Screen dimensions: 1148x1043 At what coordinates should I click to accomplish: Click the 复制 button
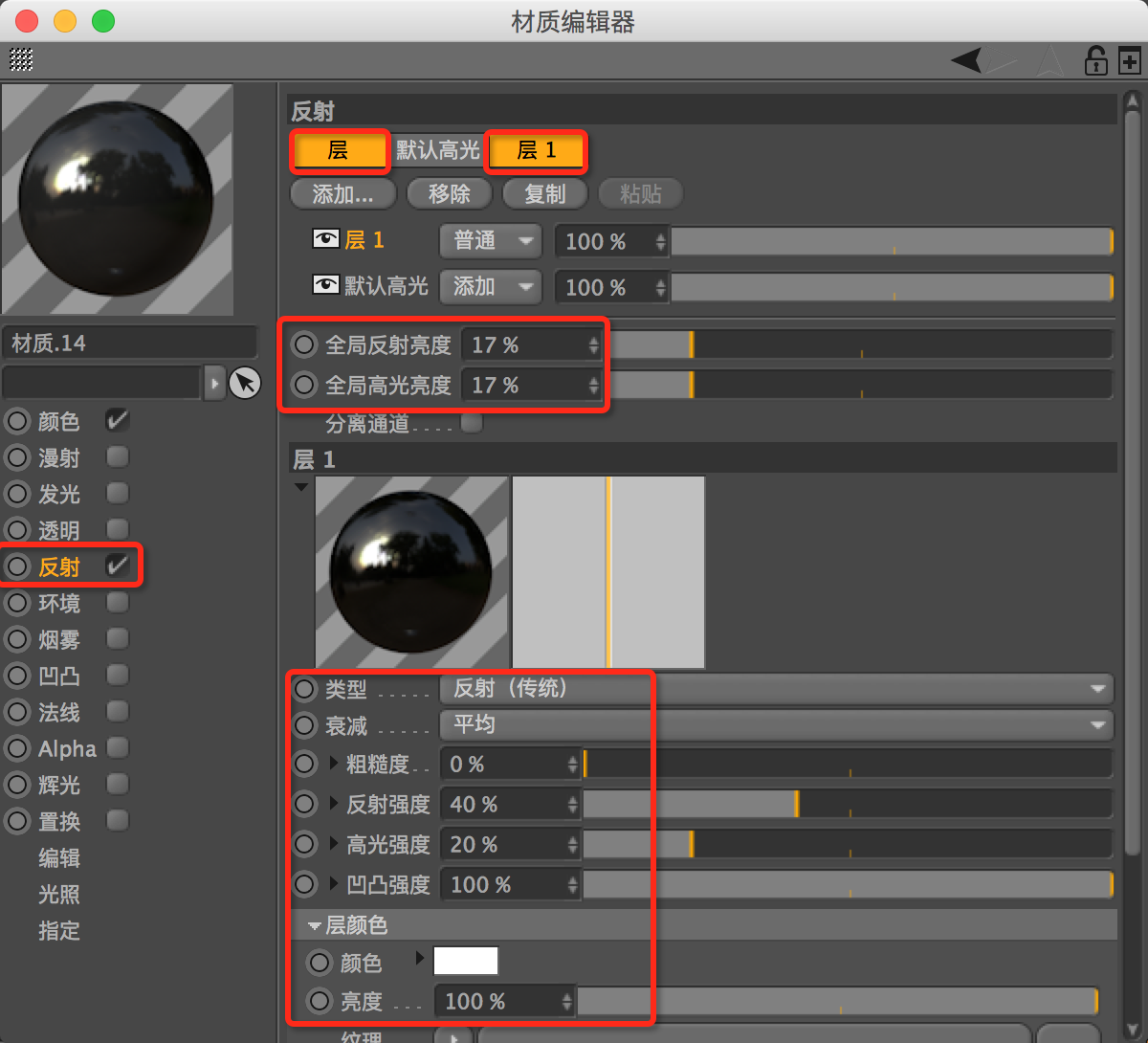pyautogui.click(x=545, y=194)
